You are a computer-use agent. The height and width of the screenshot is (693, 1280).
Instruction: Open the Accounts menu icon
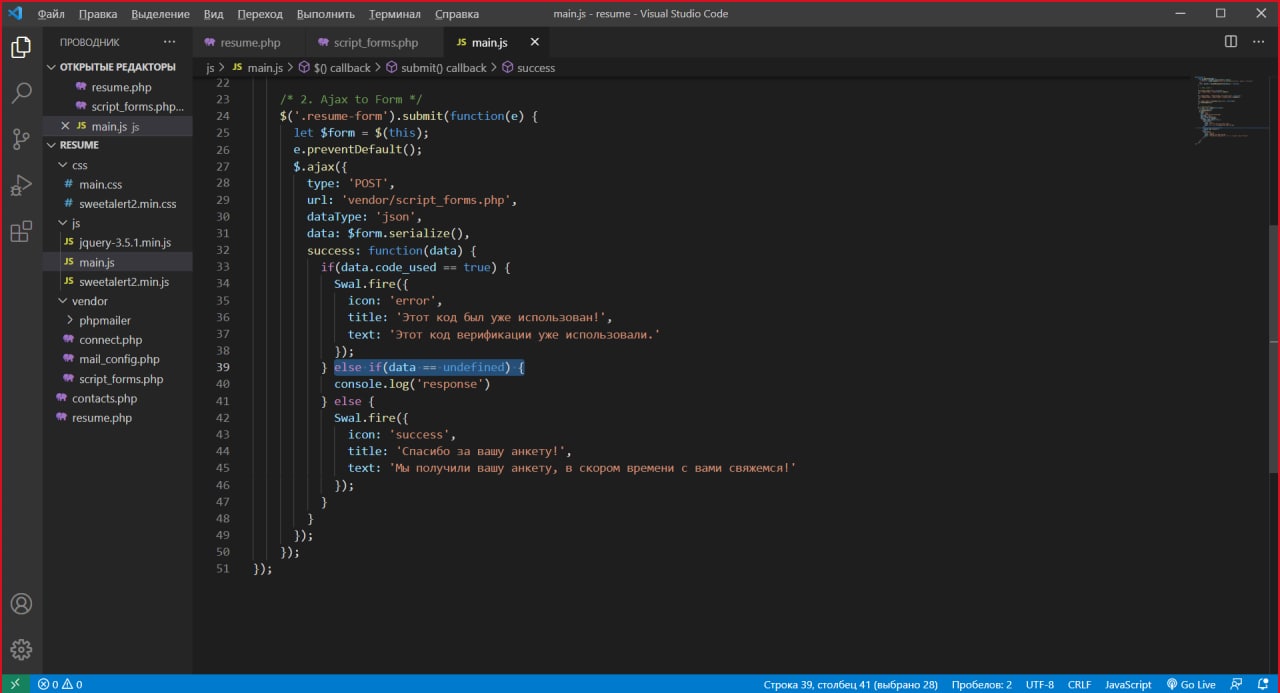point(21,604)
